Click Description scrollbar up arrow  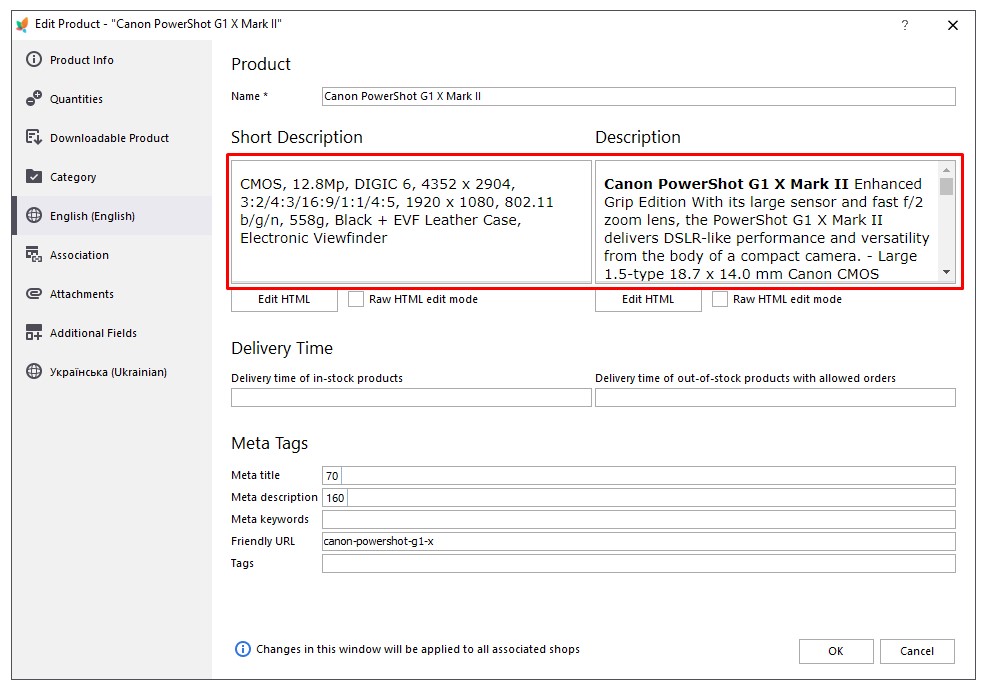(x=946, y=170)
